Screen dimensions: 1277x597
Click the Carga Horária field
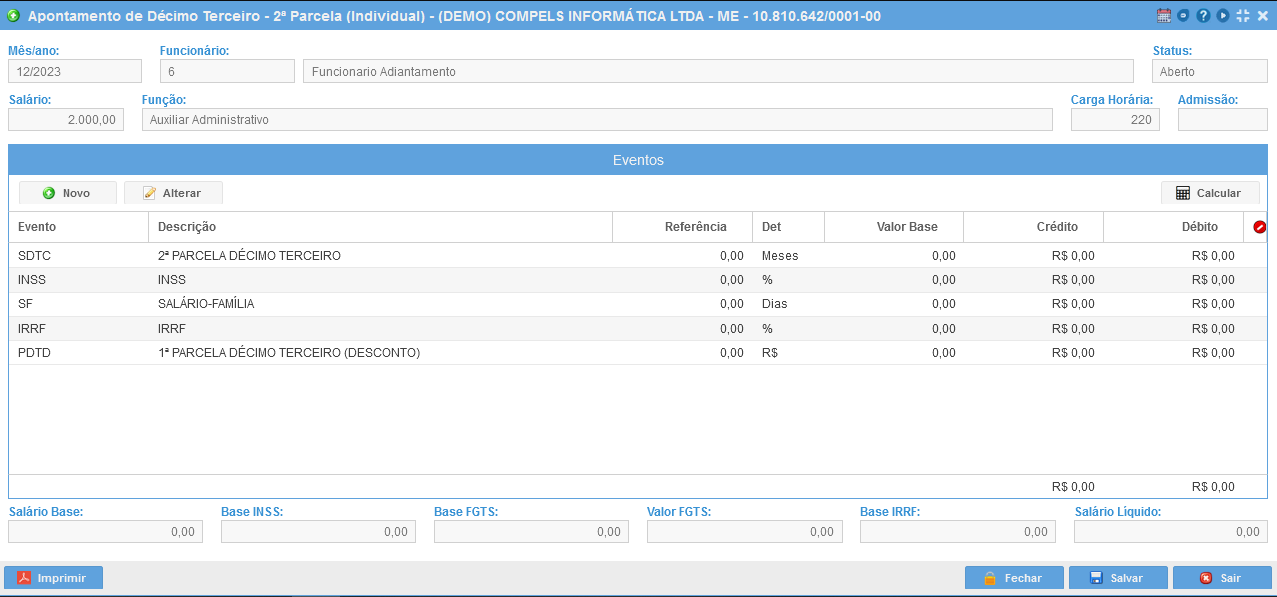(1115, 119)
